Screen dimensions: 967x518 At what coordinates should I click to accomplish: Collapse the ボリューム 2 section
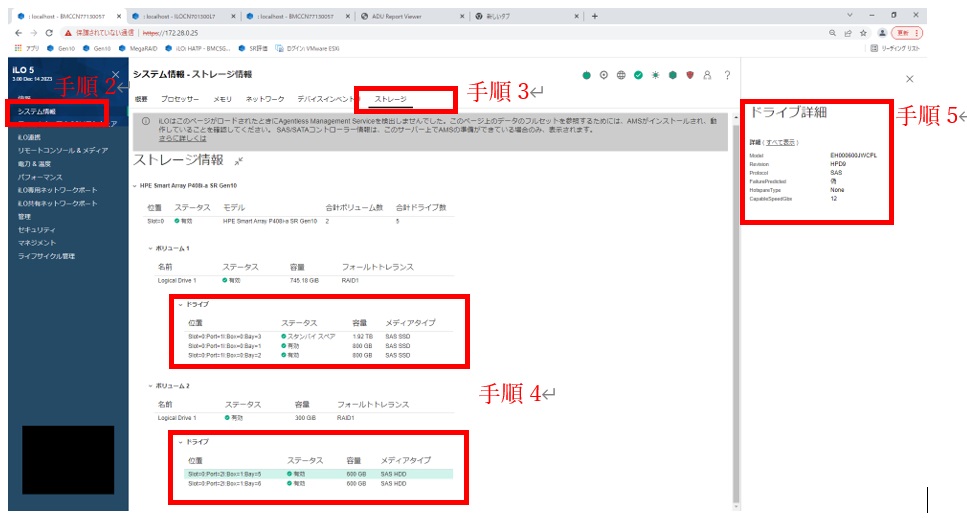(150, 386)
